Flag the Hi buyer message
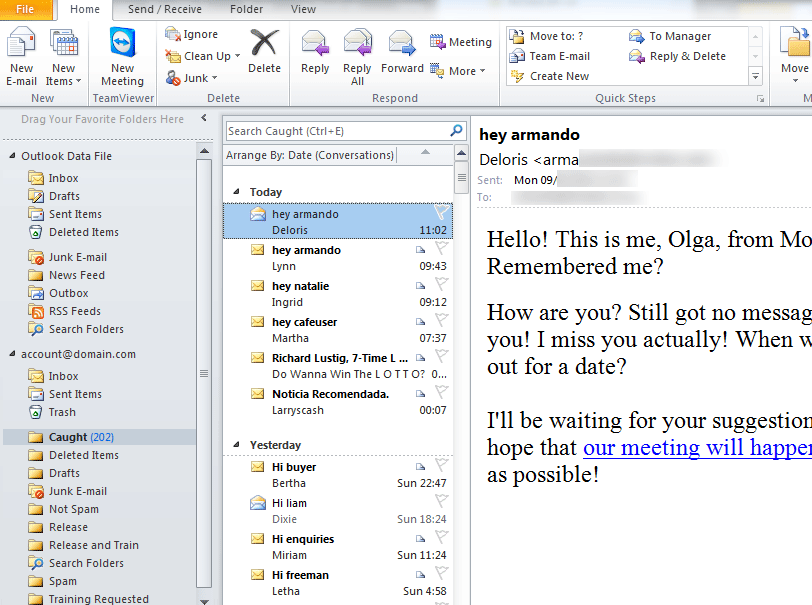 pyautogui.click(x=441, y=465)
